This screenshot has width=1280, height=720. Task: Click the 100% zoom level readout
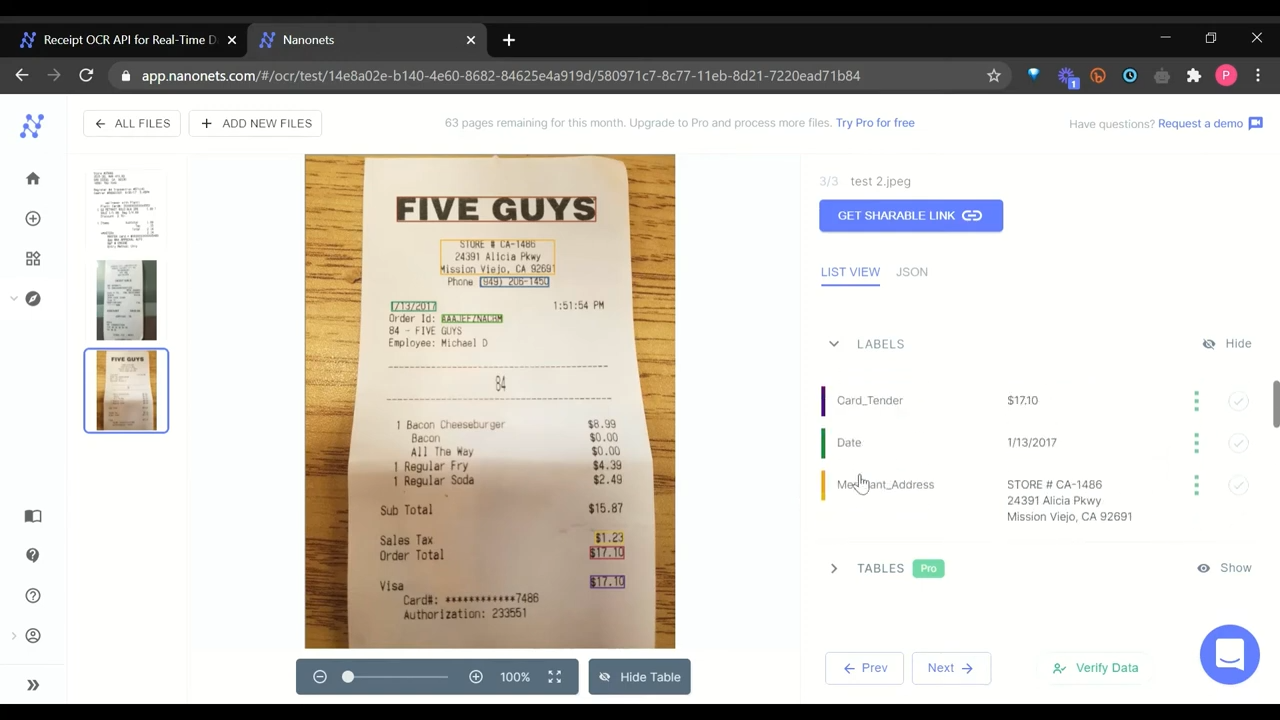(x=515, y=677)
